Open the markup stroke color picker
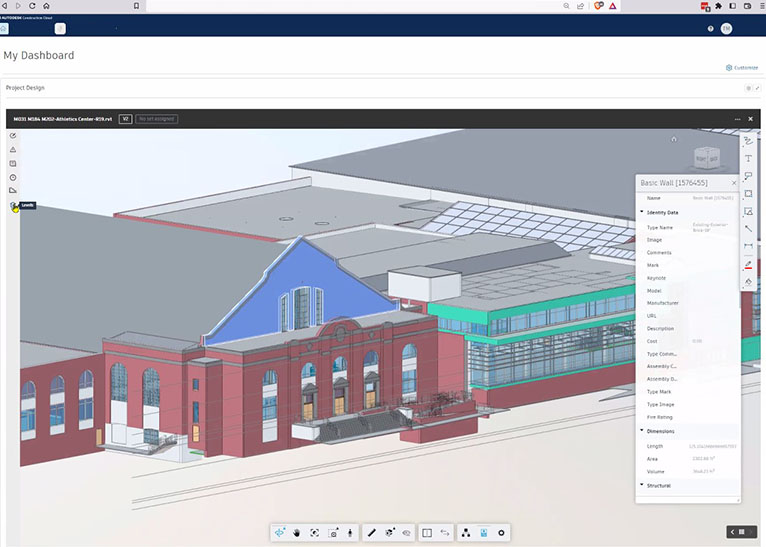The image size is (766, 547). pos(748,264)
